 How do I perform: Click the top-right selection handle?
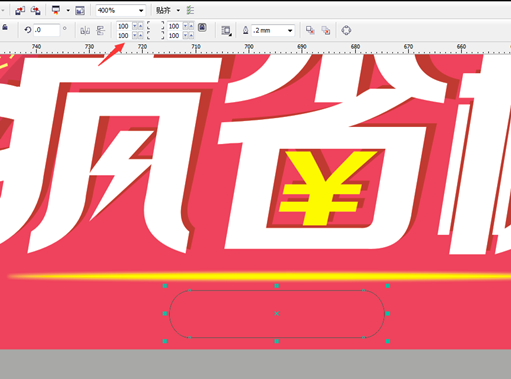click(388, 286)
